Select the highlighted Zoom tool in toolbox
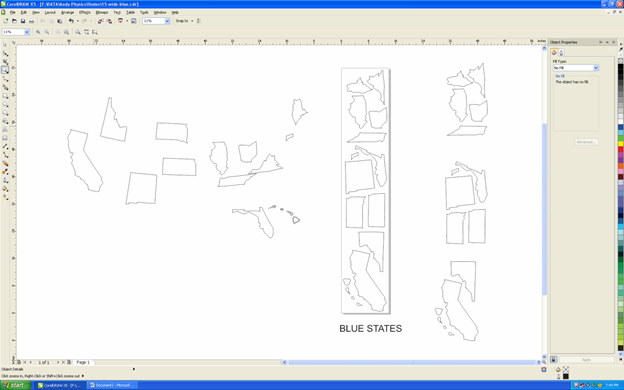 [5, 70]
